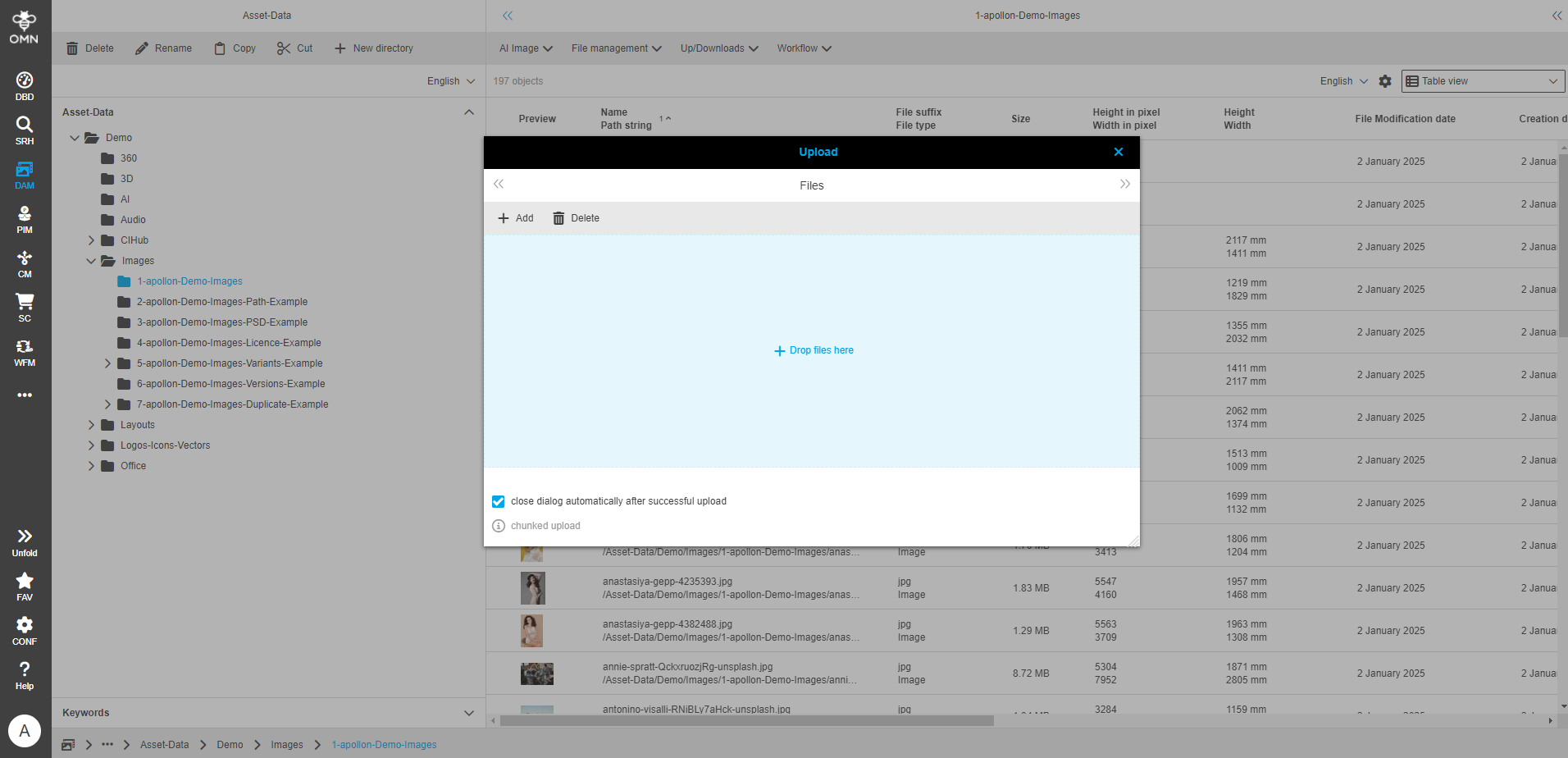Collapse the Images folder
The width and height of the screenshot is (1568, 758).
[91, 260]
